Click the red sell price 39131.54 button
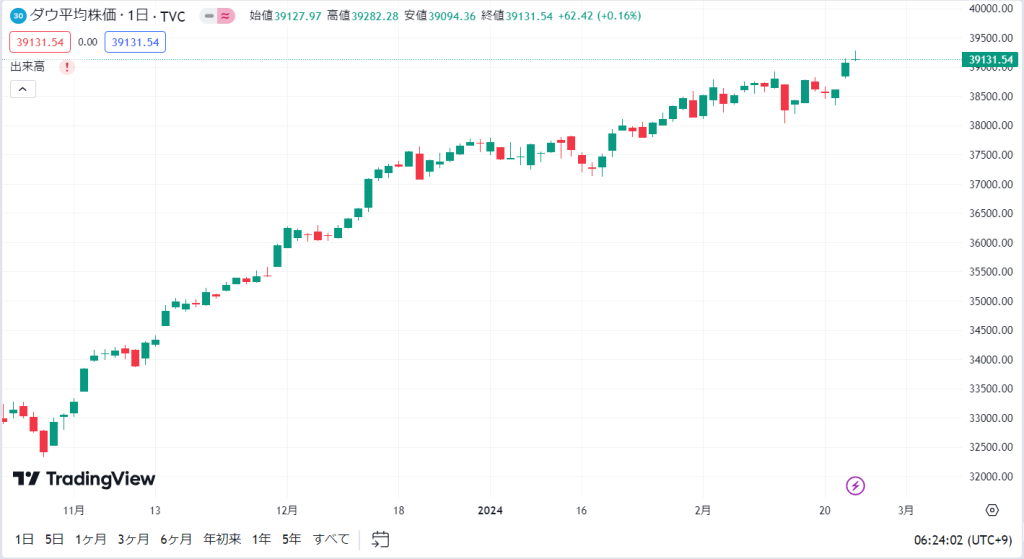 40,42
